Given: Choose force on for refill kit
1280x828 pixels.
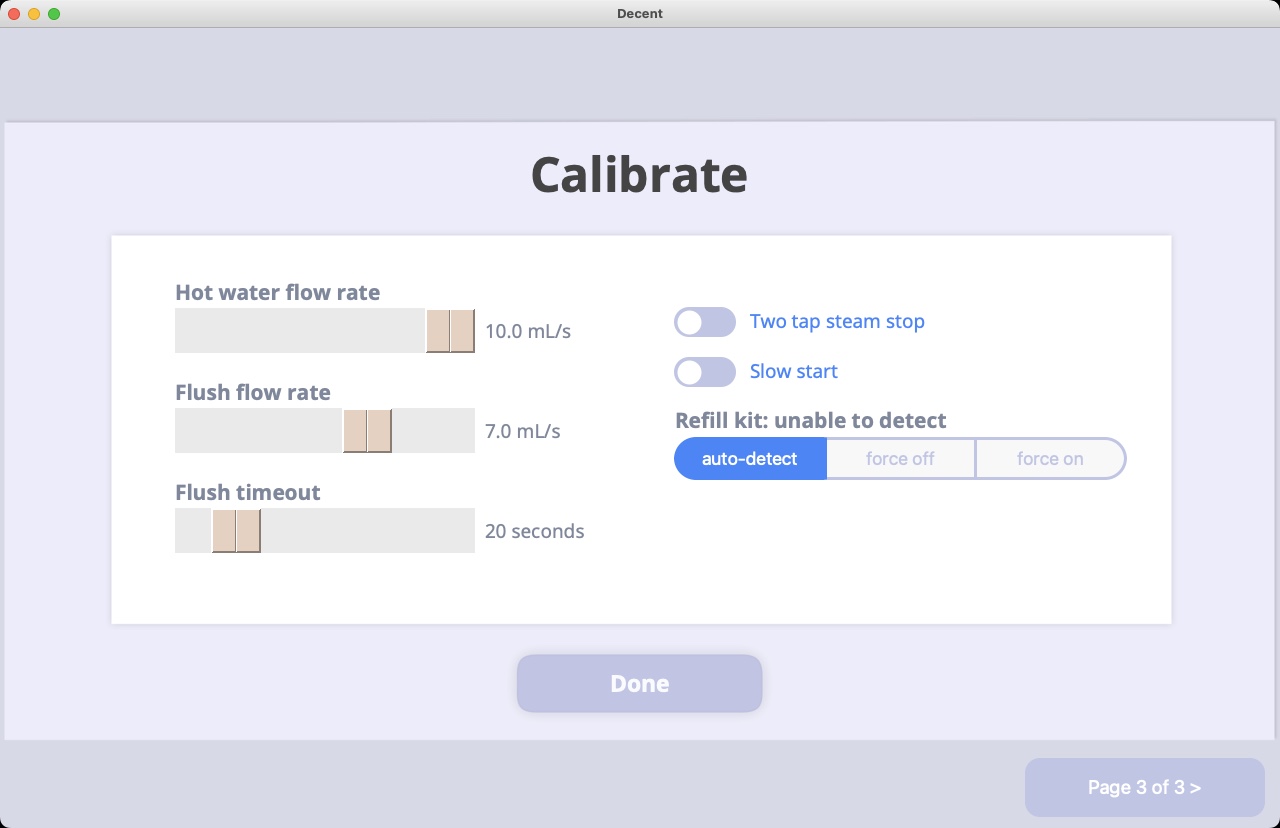Looking at the screenshot, I should 1051,459.
